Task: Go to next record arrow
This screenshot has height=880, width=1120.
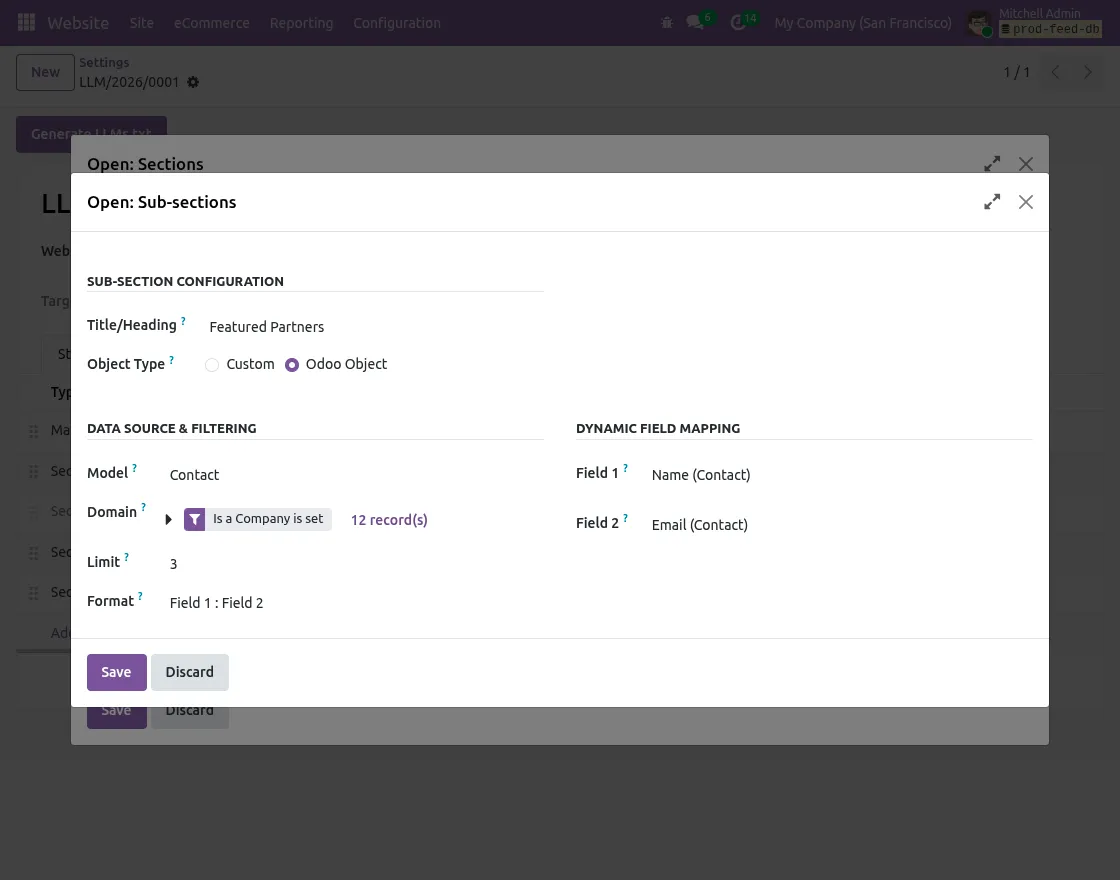Action: coord(1088,72)
